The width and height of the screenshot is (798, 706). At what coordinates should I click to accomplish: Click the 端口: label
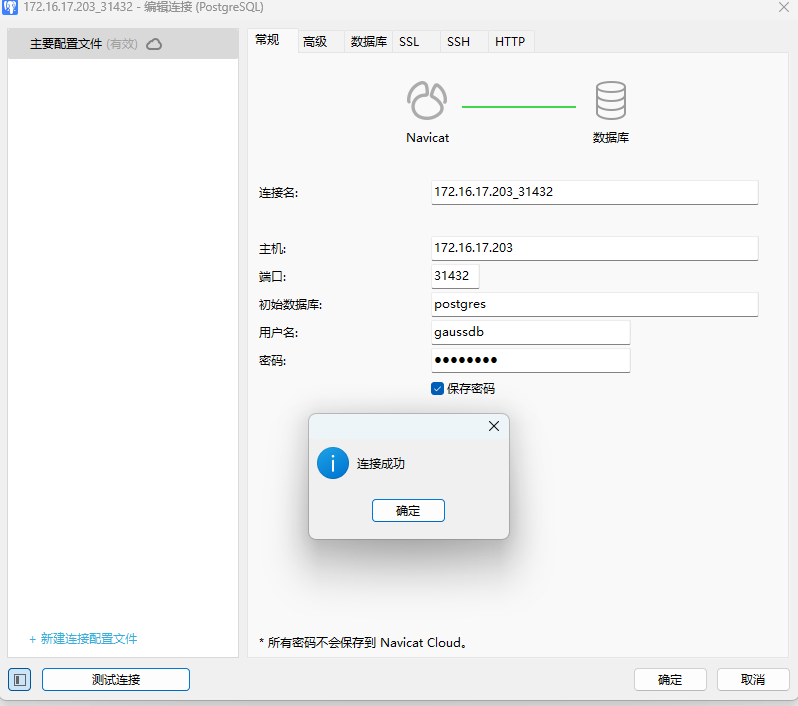tap(272, 277)
